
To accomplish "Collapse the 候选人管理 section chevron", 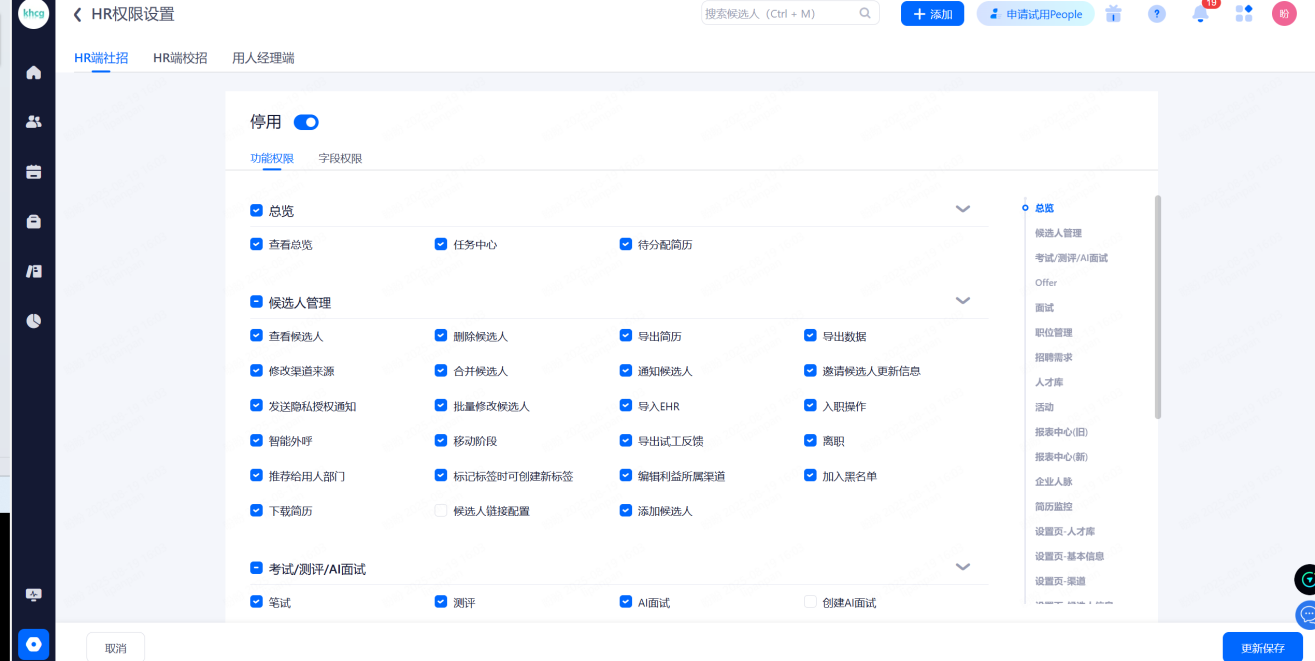I will (963, 300).
